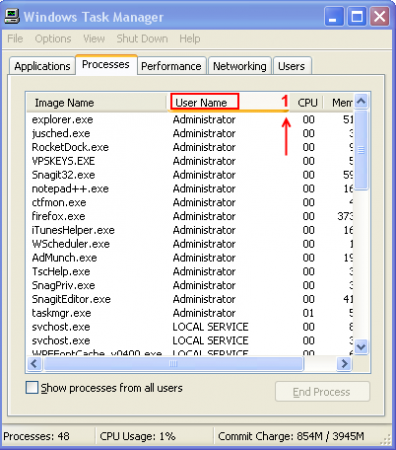Click the 00 CPU value for notepad++.exe
Screen dimensions: 396x450
[308, 189]
